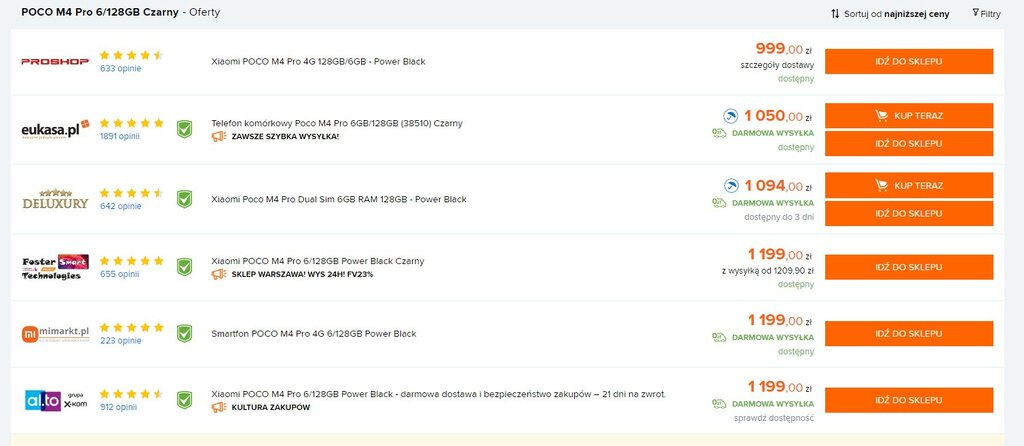The height and width of the screenshot is (446, 1024).
Task: Click the green trust shield for DELUXURY
Action: 185,199
